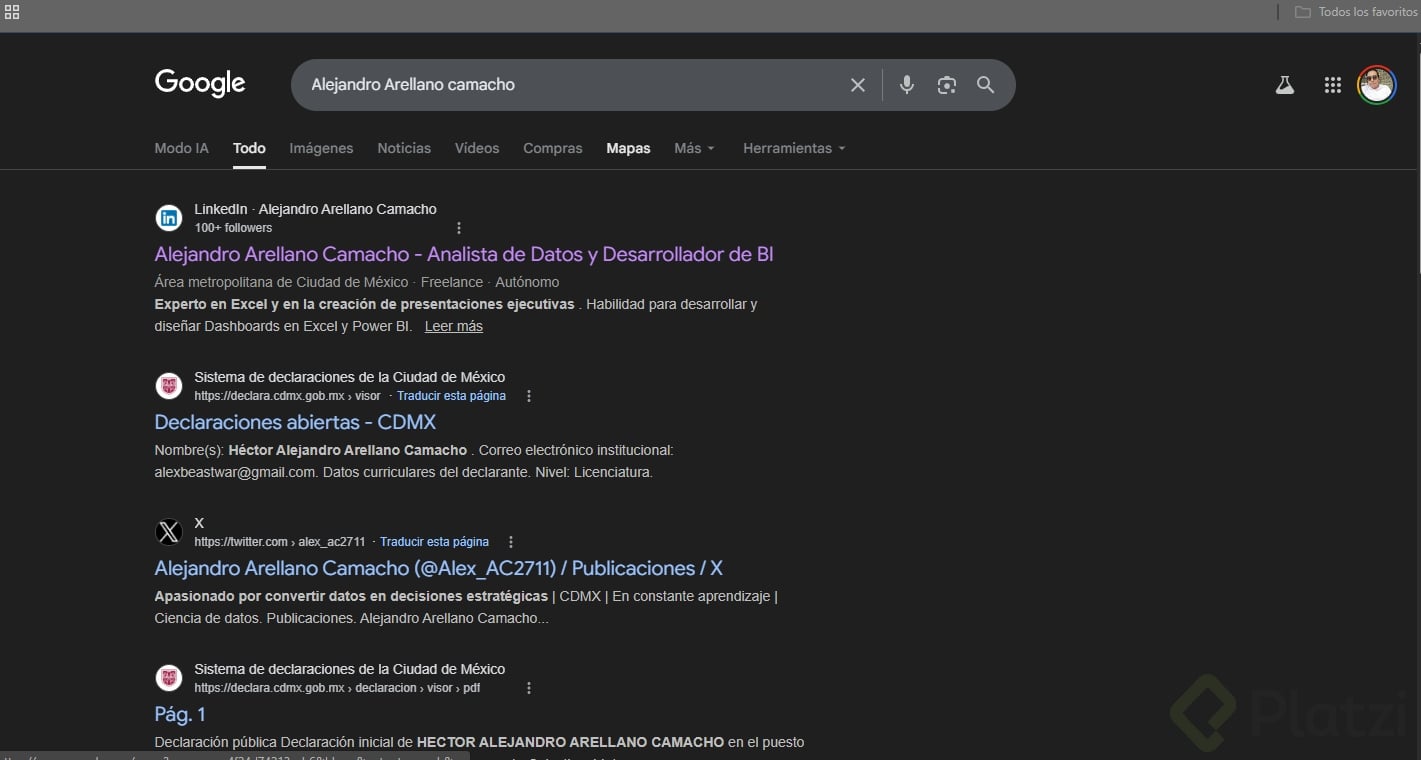
Task: Click the alexbeastwar@gmail.com snippet text
Action: tap(235, 472)
